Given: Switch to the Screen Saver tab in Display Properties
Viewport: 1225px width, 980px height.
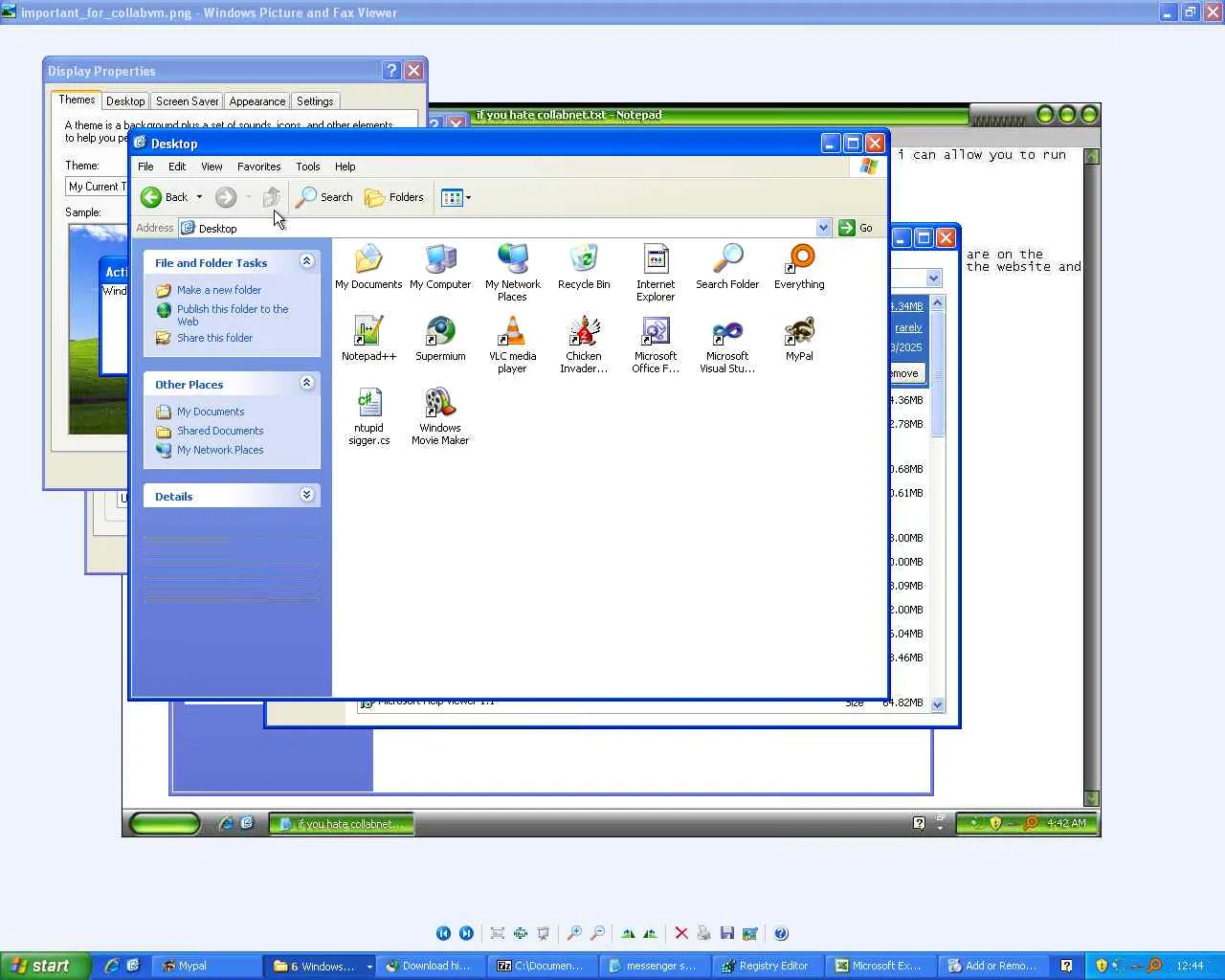Looking at the screenshot, I should point(187,101).
